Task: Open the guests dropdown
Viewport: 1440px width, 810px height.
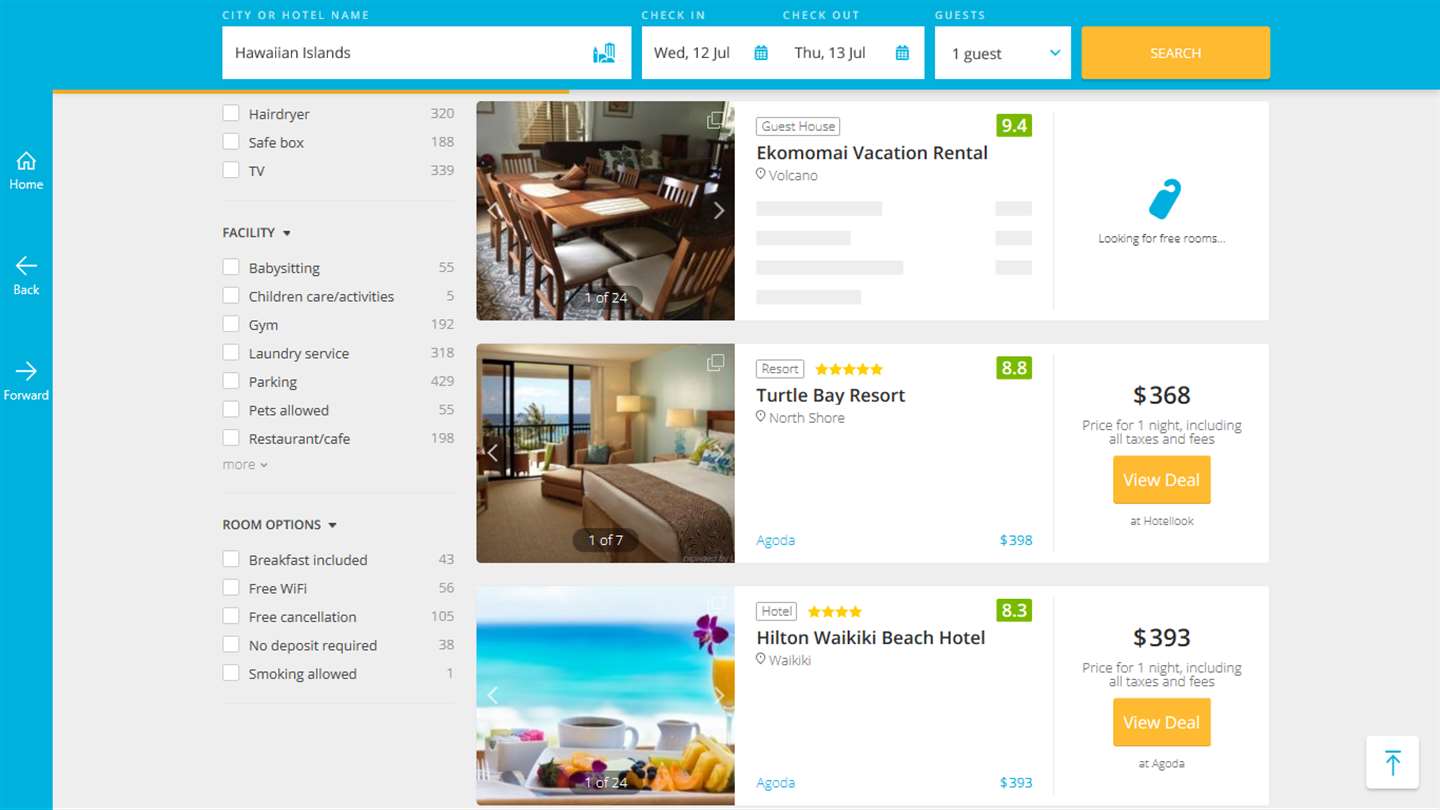Action: click(1003, 53)
